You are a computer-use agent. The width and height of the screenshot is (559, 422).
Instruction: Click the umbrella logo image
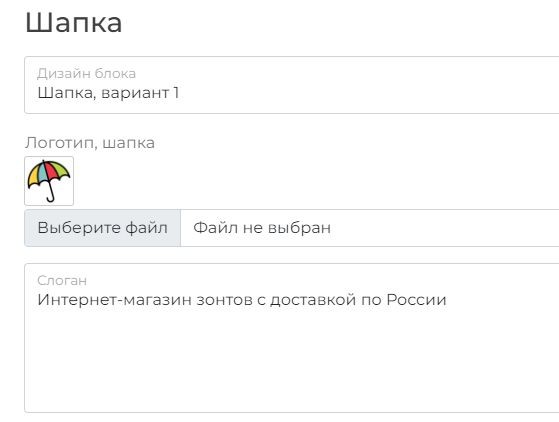(x=49, y=180)
